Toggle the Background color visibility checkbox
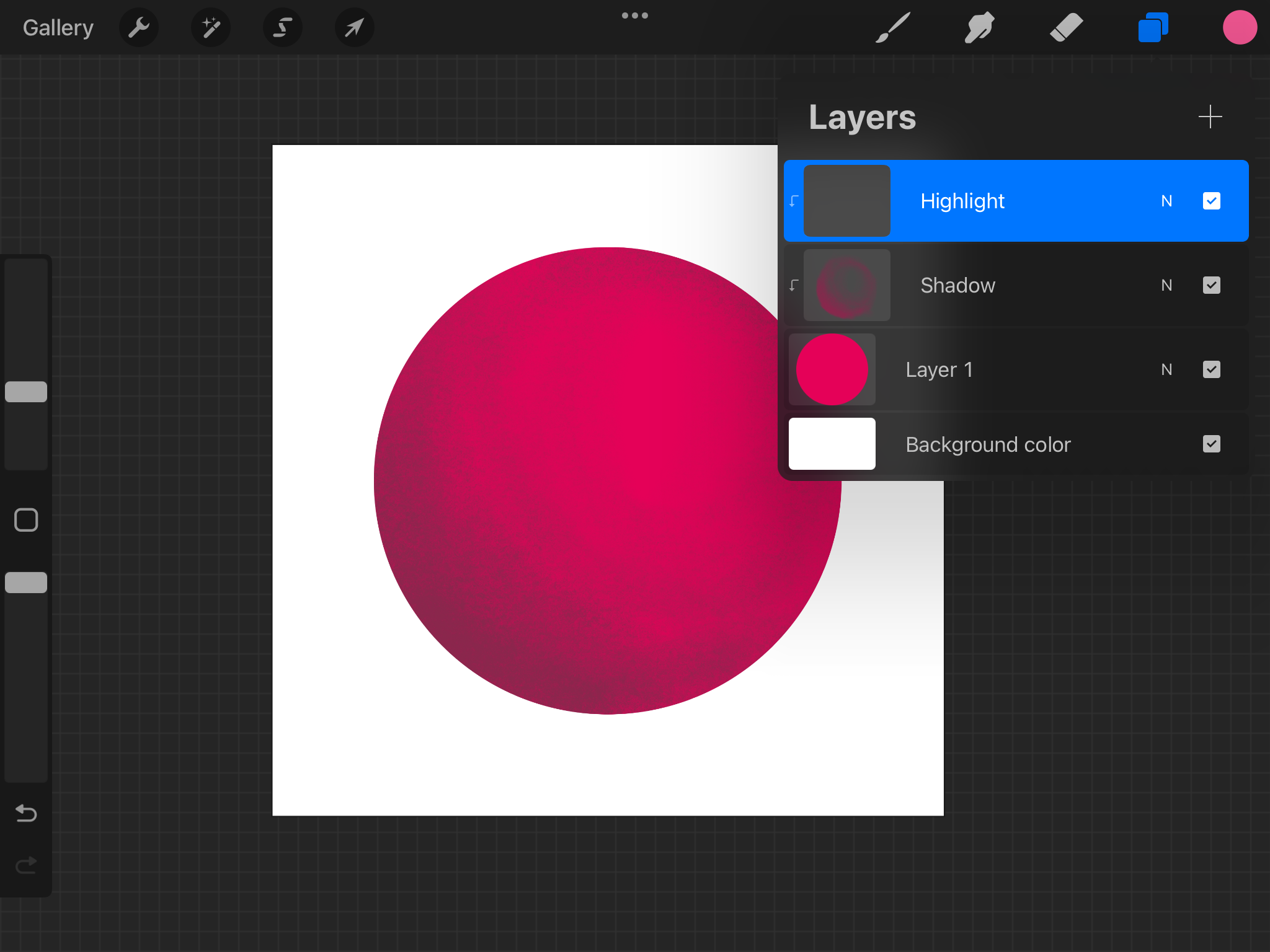This screenshot has width=1270, height=952. (x=1210, y=444)
